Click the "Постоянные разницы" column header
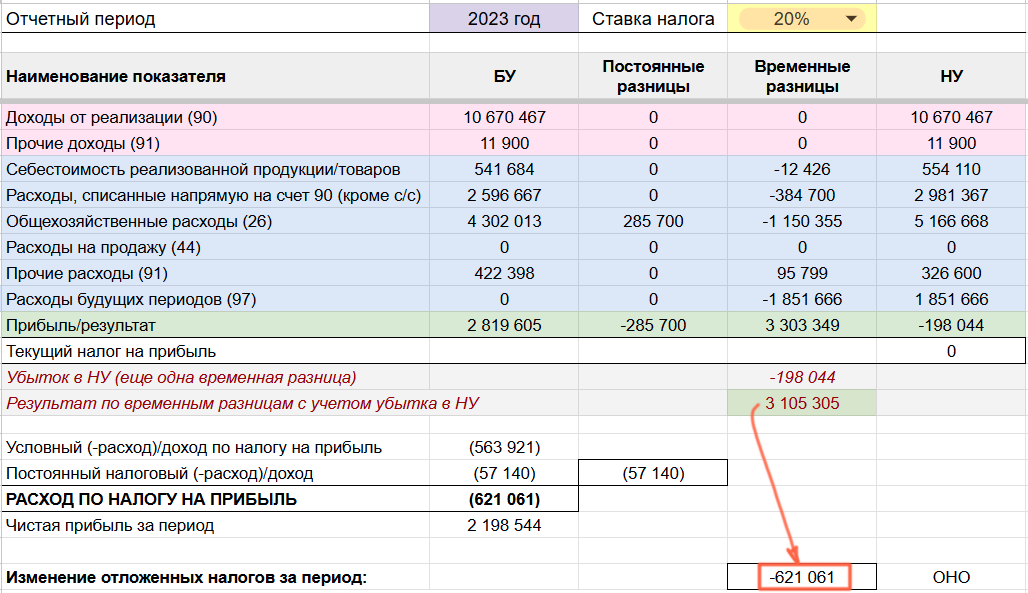 click(x=653, y=76)
